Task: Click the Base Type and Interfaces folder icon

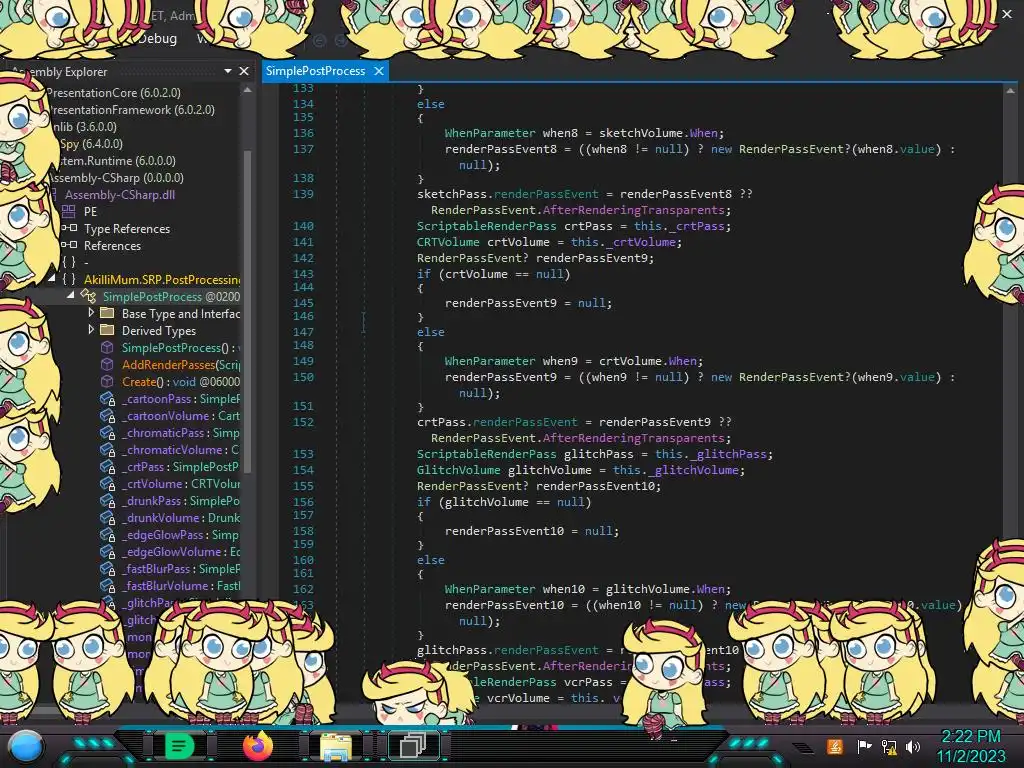Action: [x=107, y=313]
